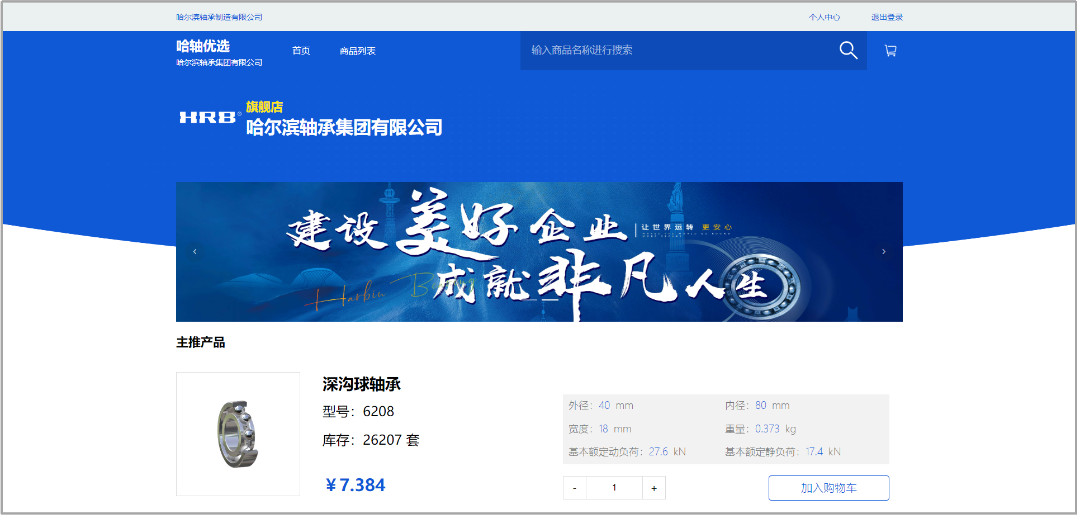Click product name 深沟球轴承

click(x=362, y=384)
